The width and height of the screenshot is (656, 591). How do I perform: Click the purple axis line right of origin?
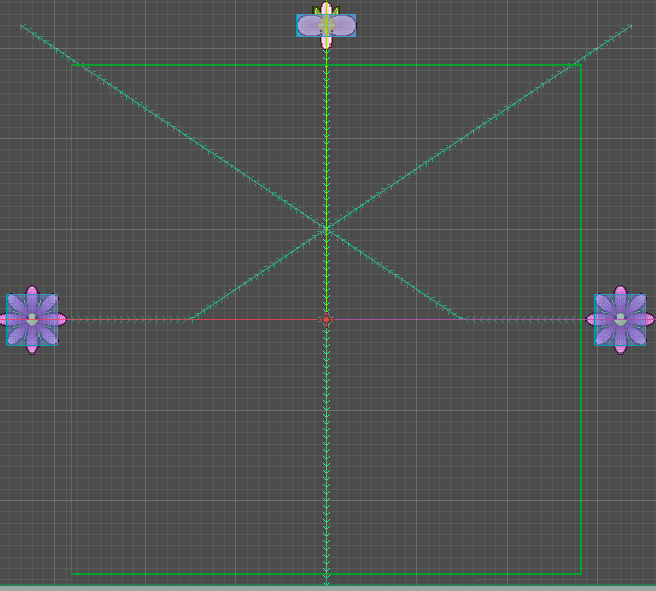pos(400,320)
